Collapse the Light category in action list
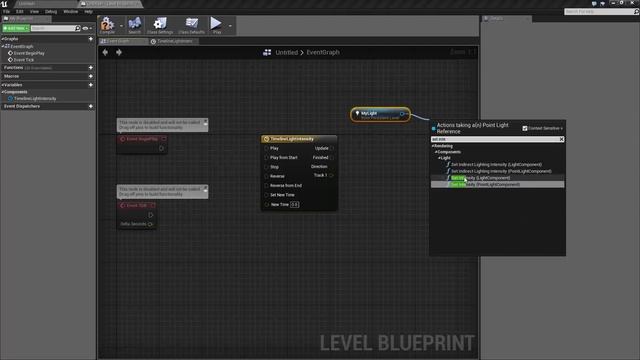 439,158
